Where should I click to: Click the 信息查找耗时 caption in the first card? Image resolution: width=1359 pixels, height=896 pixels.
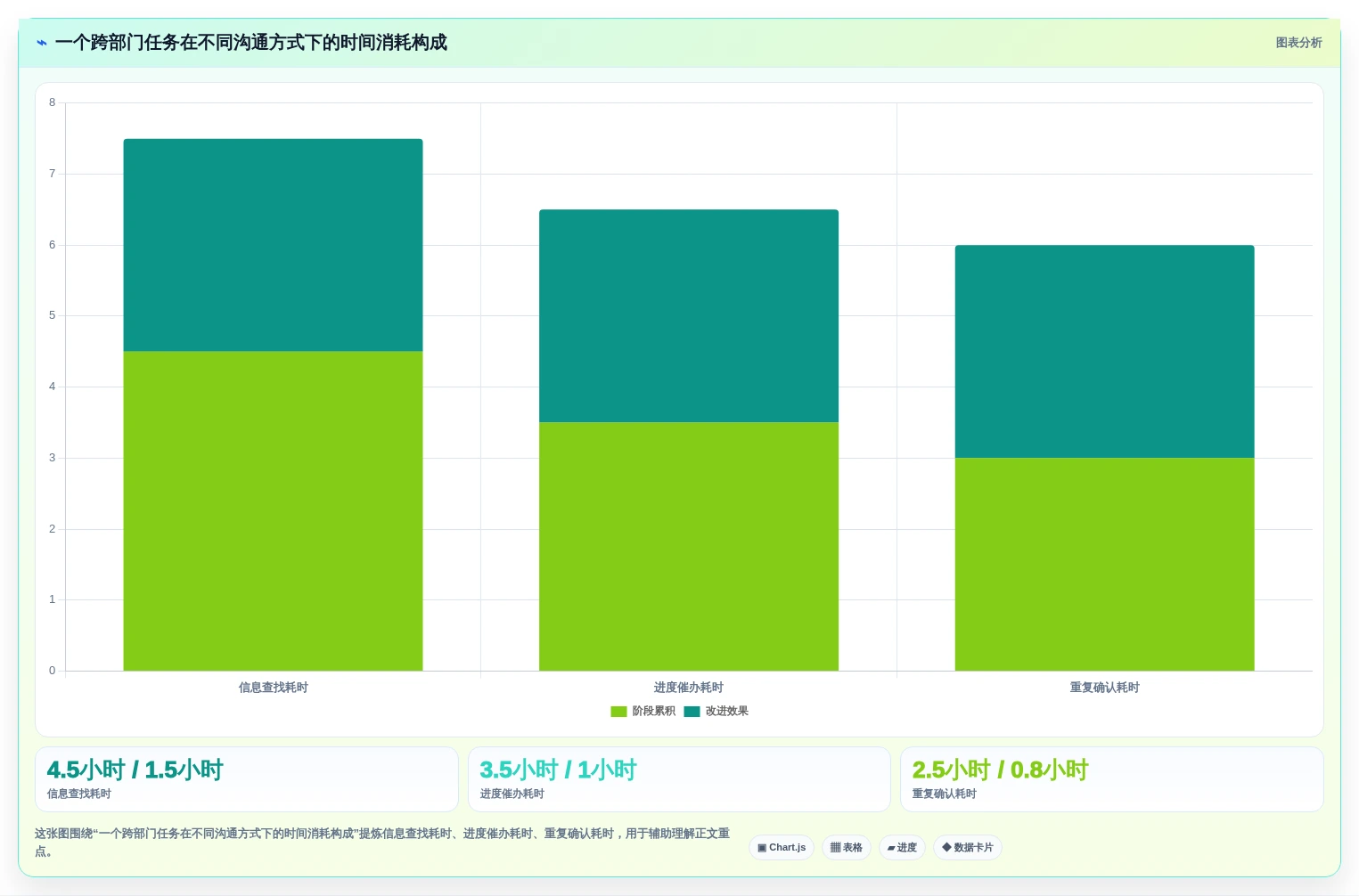(x=79, y=794)
